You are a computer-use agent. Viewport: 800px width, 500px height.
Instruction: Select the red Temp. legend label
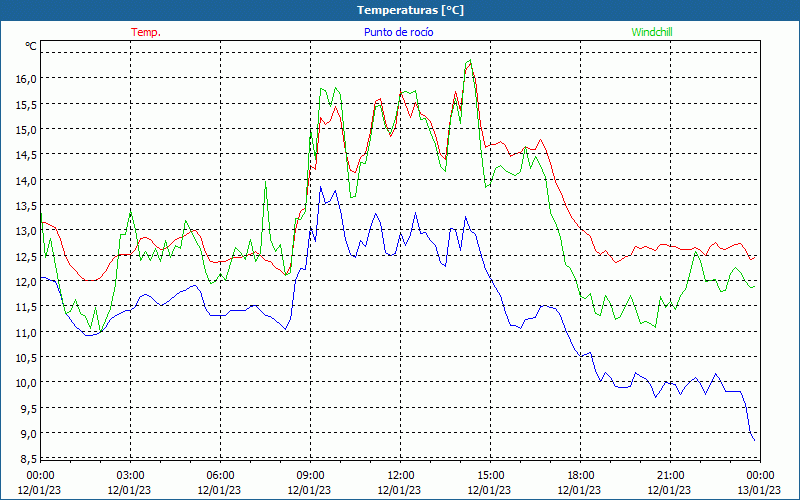click(x=146, y=32)
